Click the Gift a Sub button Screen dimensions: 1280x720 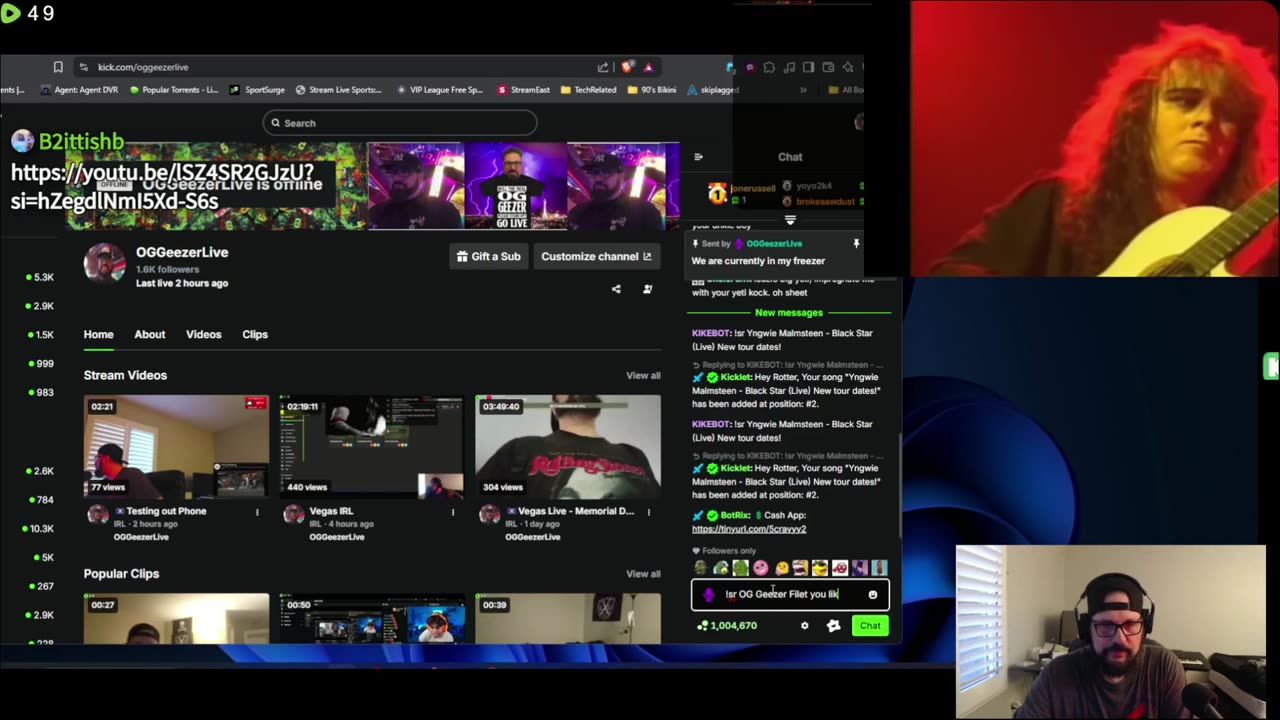(x=488, y=257)
